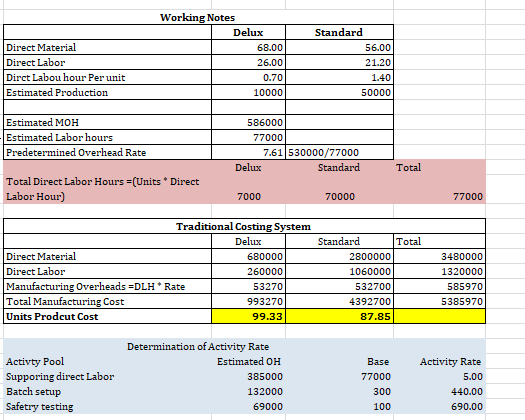Select Standard labor hours value 70000

coord(340,197)
